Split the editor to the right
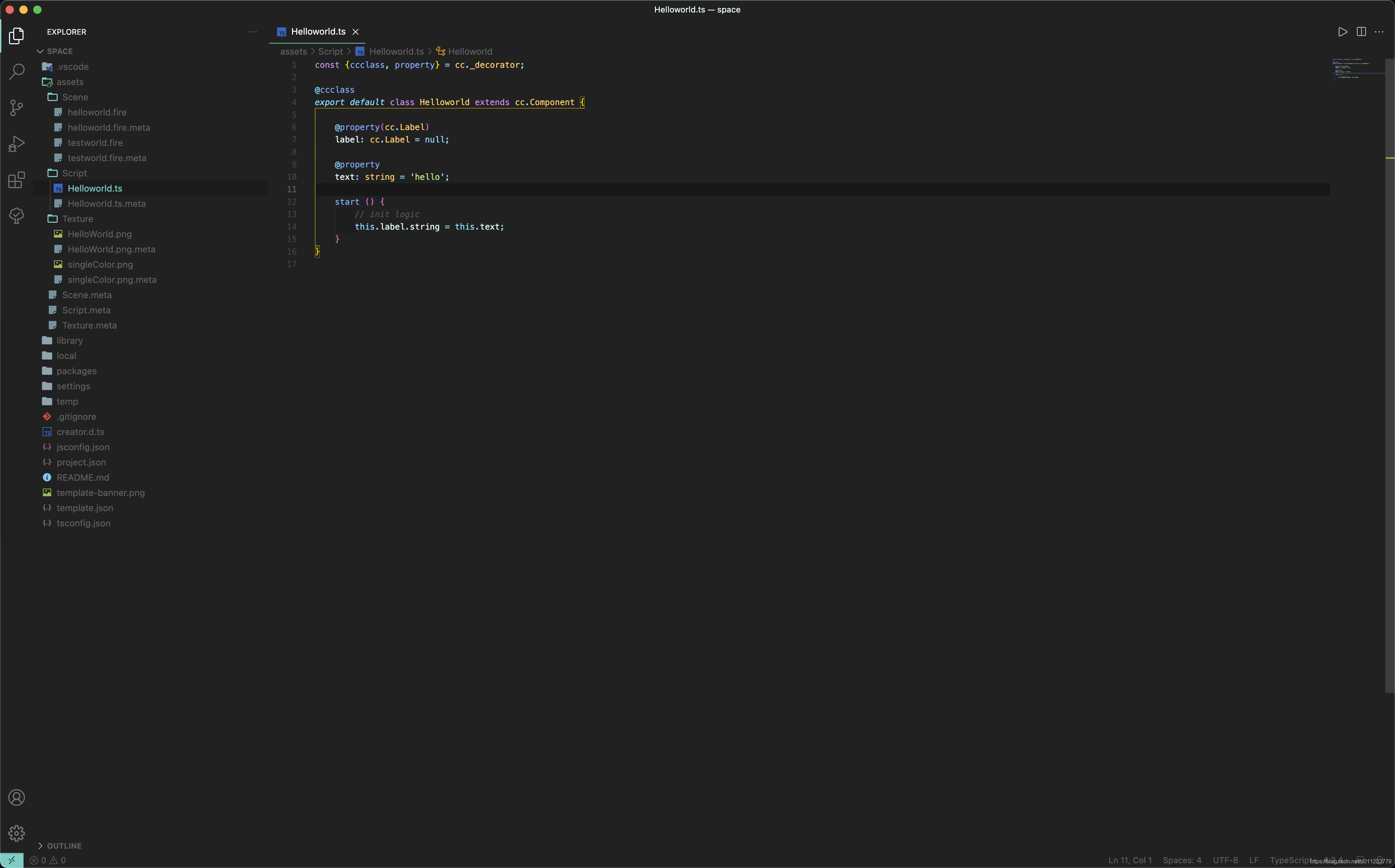Image resolution: width=1395 pixels, height=868 pixels. point(1360,31)
